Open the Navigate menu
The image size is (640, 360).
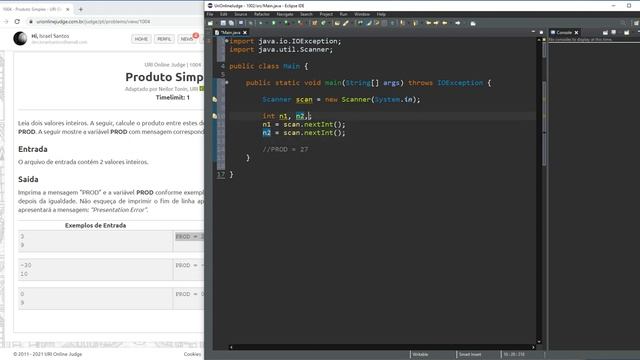pos(285,14)
